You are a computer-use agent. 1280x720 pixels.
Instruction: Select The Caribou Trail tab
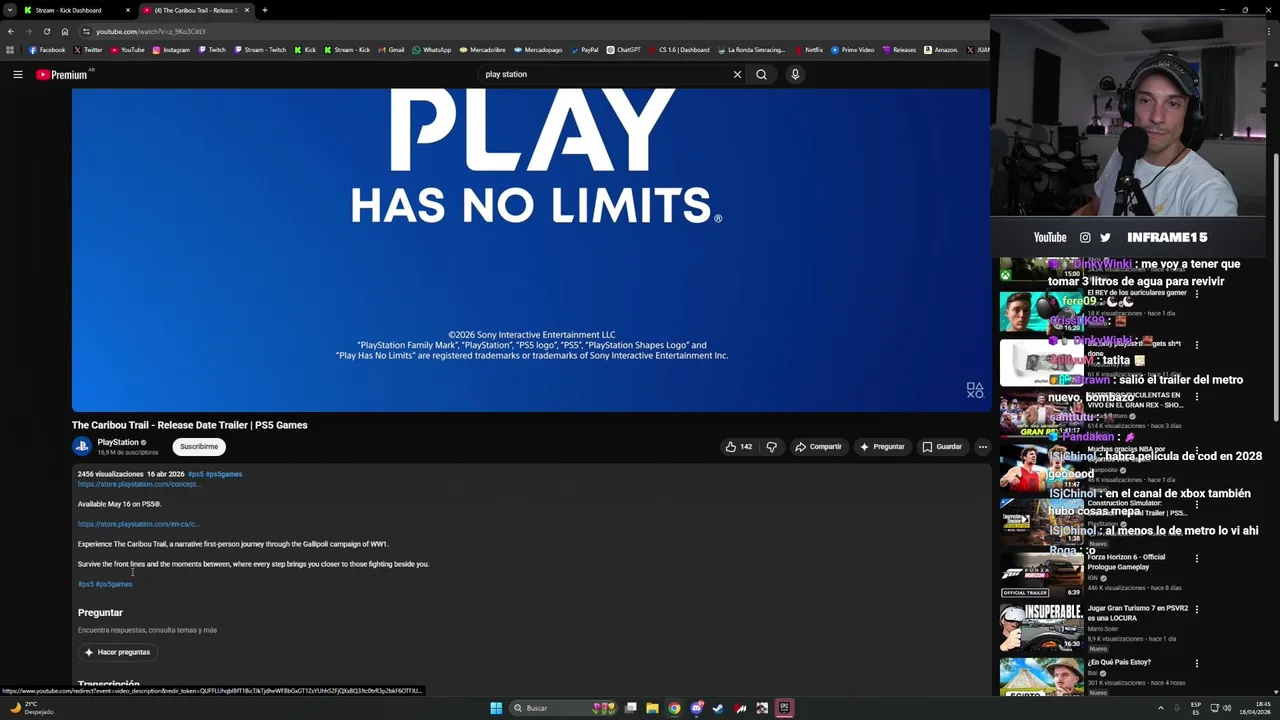pos(195,10)
